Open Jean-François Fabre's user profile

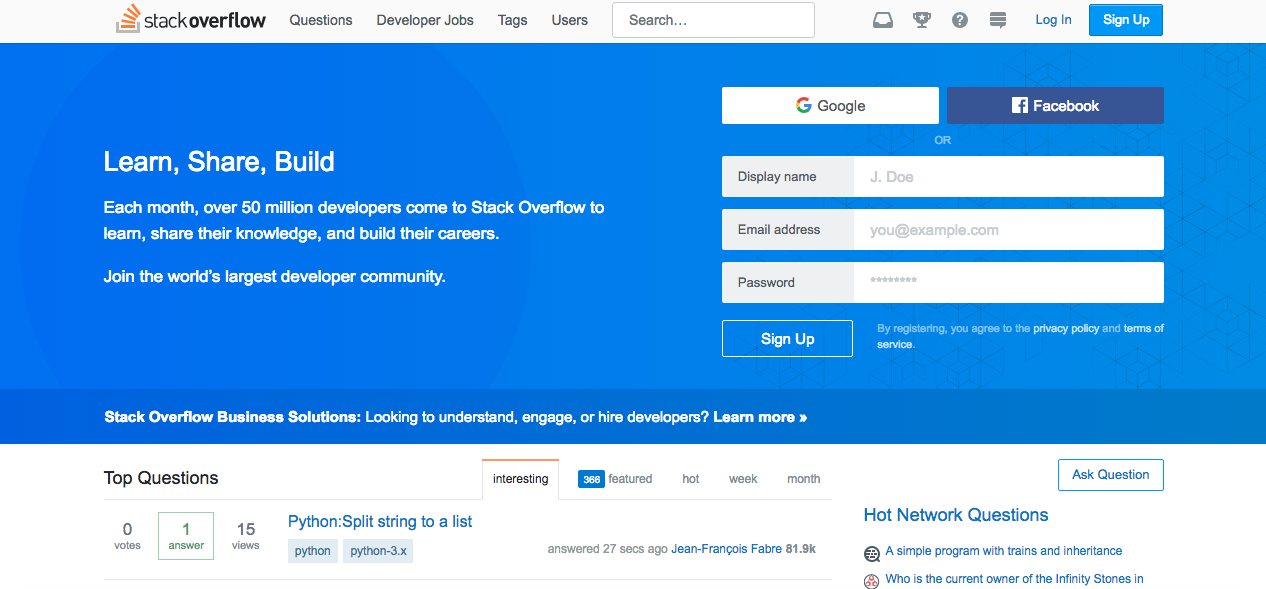(726, 549)
